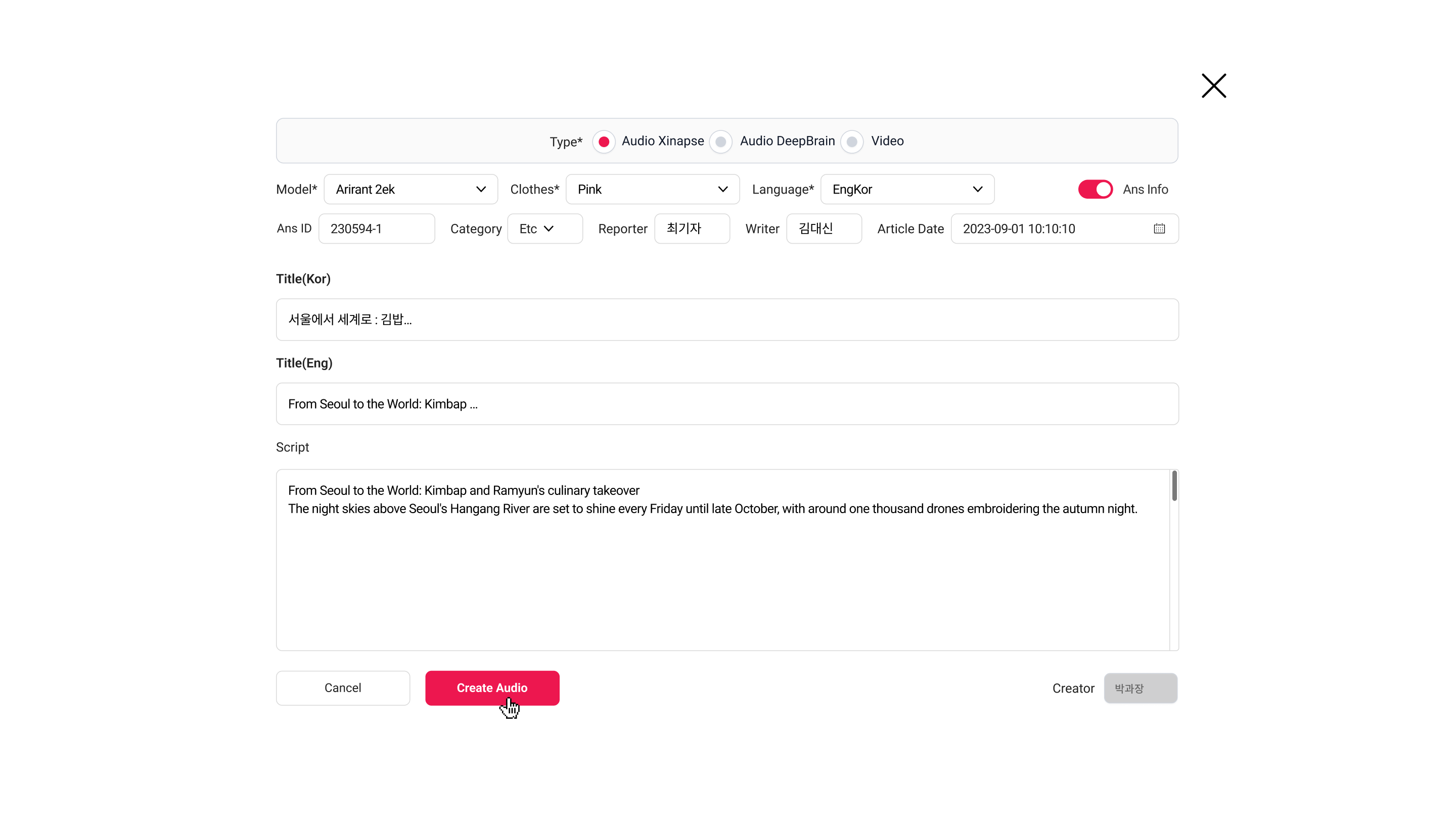Image resolution: width=1456 pixels, height=819 pixels.
Task: Click the Cancel button
Action: (x=343, y=688)
